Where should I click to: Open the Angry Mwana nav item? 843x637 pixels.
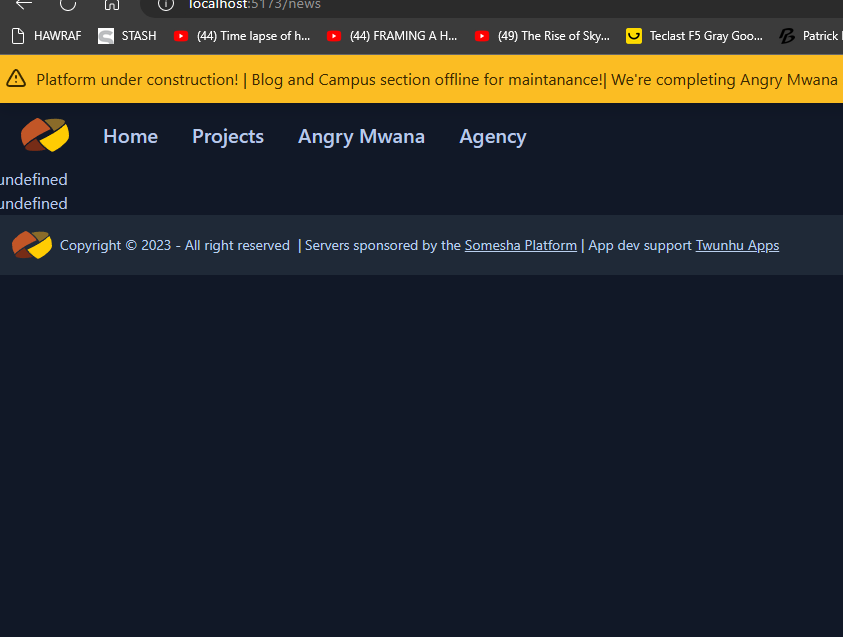coord(361,137)
